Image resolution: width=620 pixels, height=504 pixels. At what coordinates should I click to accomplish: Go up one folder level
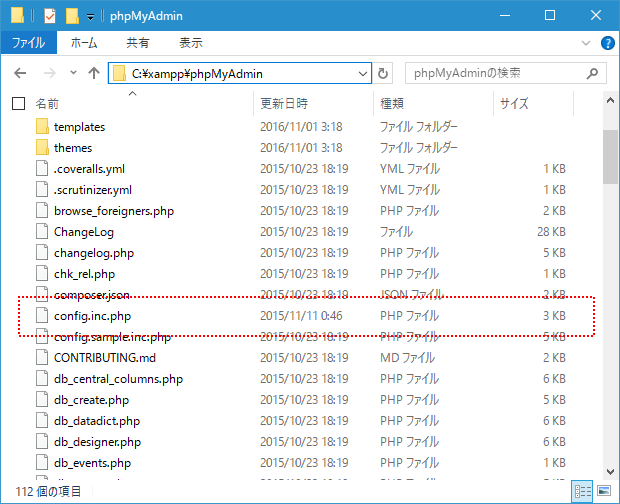pyautogui.click(x=94, y=73)
